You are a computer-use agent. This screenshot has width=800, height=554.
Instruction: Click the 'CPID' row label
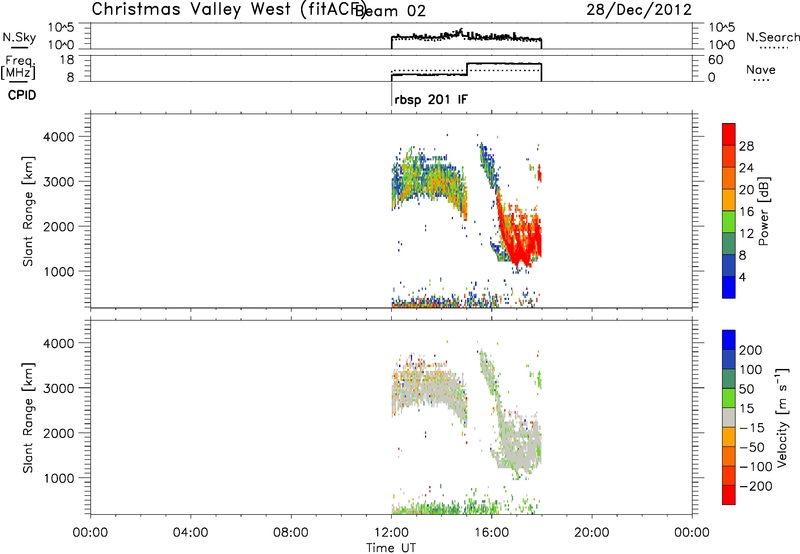[x=22, y=95]
